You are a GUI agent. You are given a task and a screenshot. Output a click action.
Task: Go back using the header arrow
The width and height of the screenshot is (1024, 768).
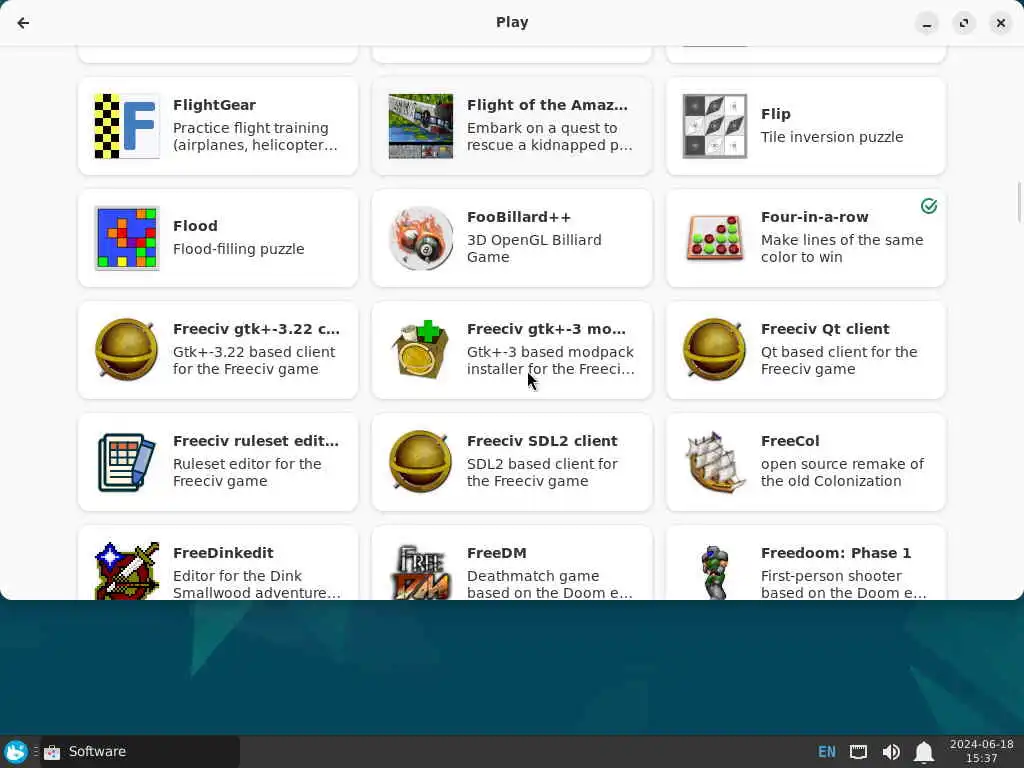(24, 23)
